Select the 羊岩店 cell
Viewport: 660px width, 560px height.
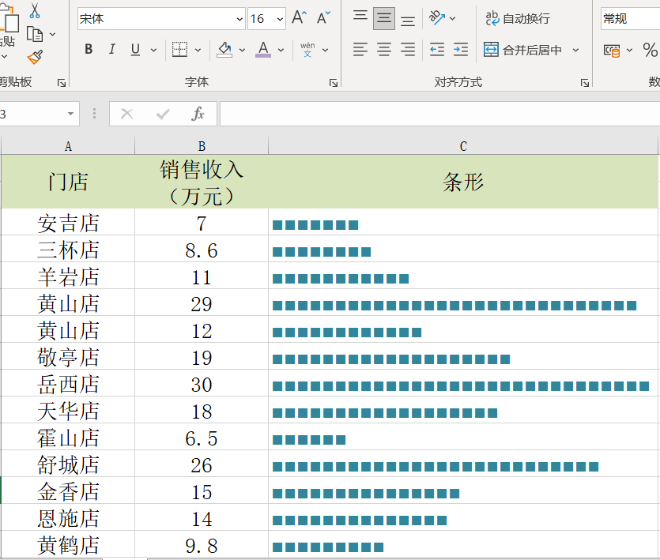click(68, 277)
